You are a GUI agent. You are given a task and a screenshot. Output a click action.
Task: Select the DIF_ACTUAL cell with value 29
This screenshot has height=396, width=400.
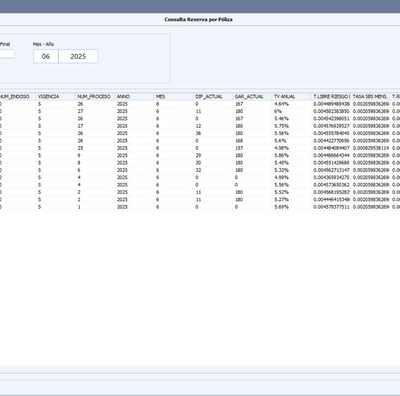[198, 155]
